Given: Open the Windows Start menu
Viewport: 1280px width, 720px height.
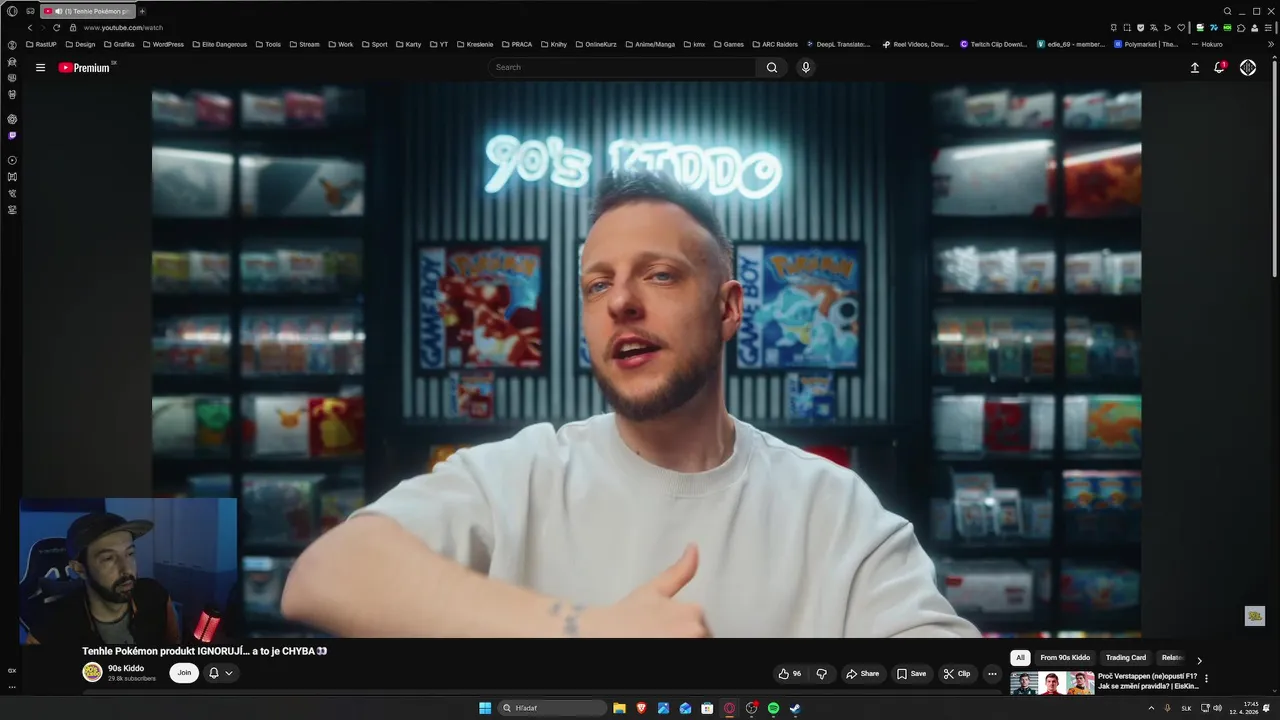Looking at the screenshot, I should 485,708.
